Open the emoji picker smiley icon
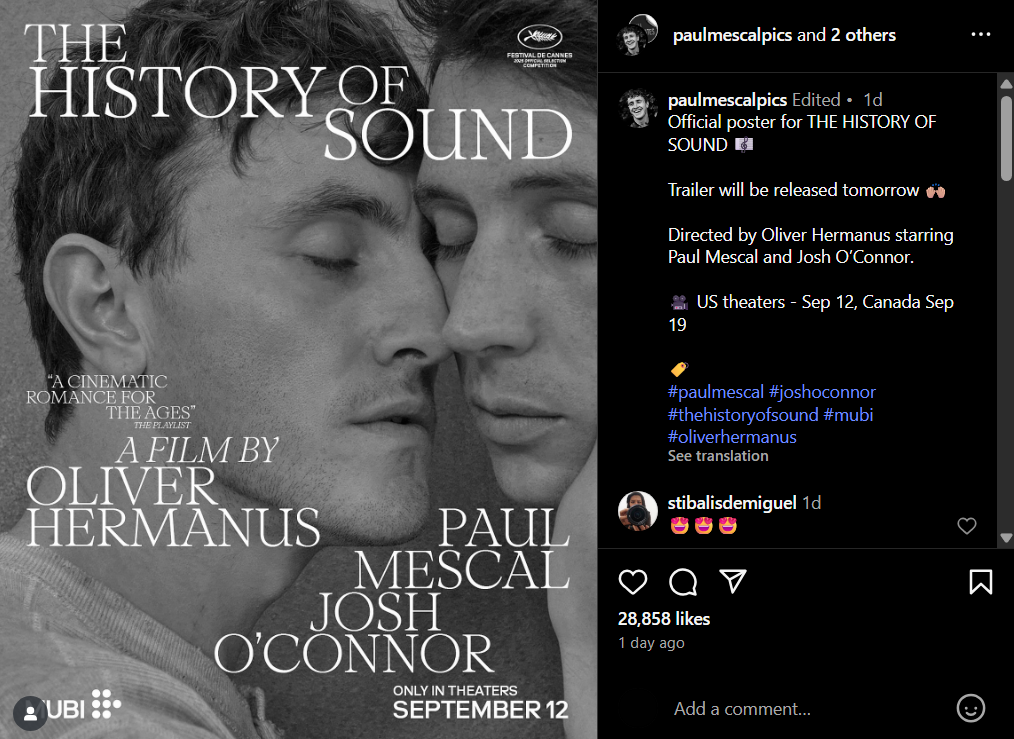 point(970,708)
